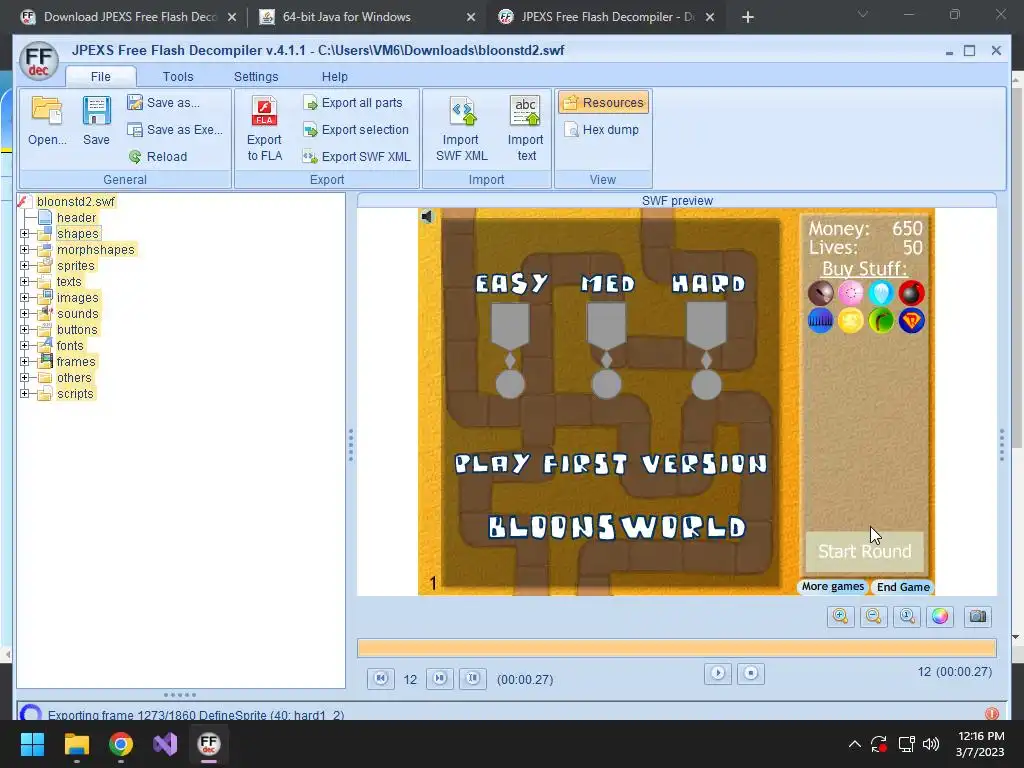
Task: Take a snapshot with camera icon
Action: click(978, 616)
